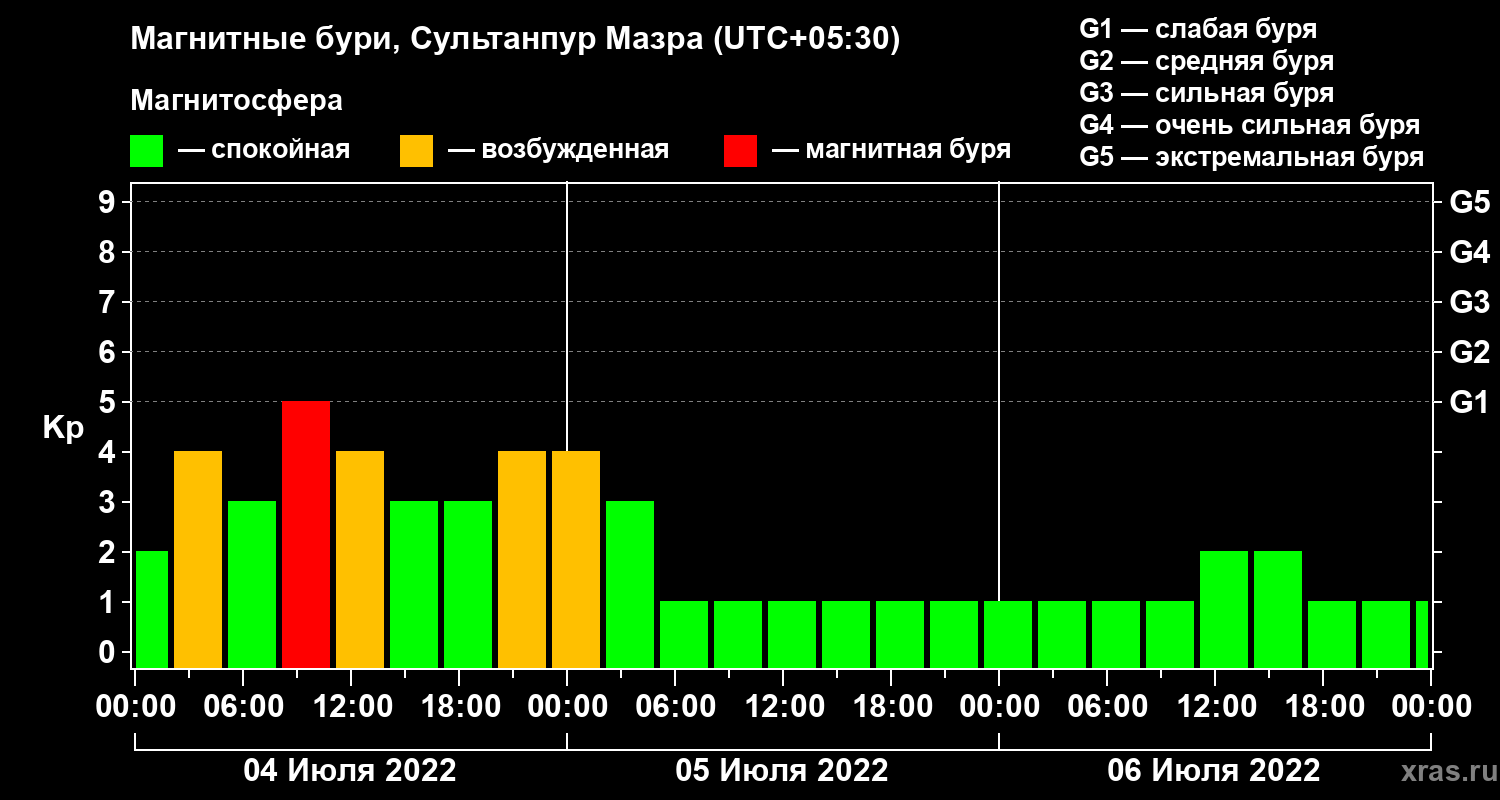Click the green Kp 2 bar ending 18:00 on 06 Июля

coord(1278,609)
